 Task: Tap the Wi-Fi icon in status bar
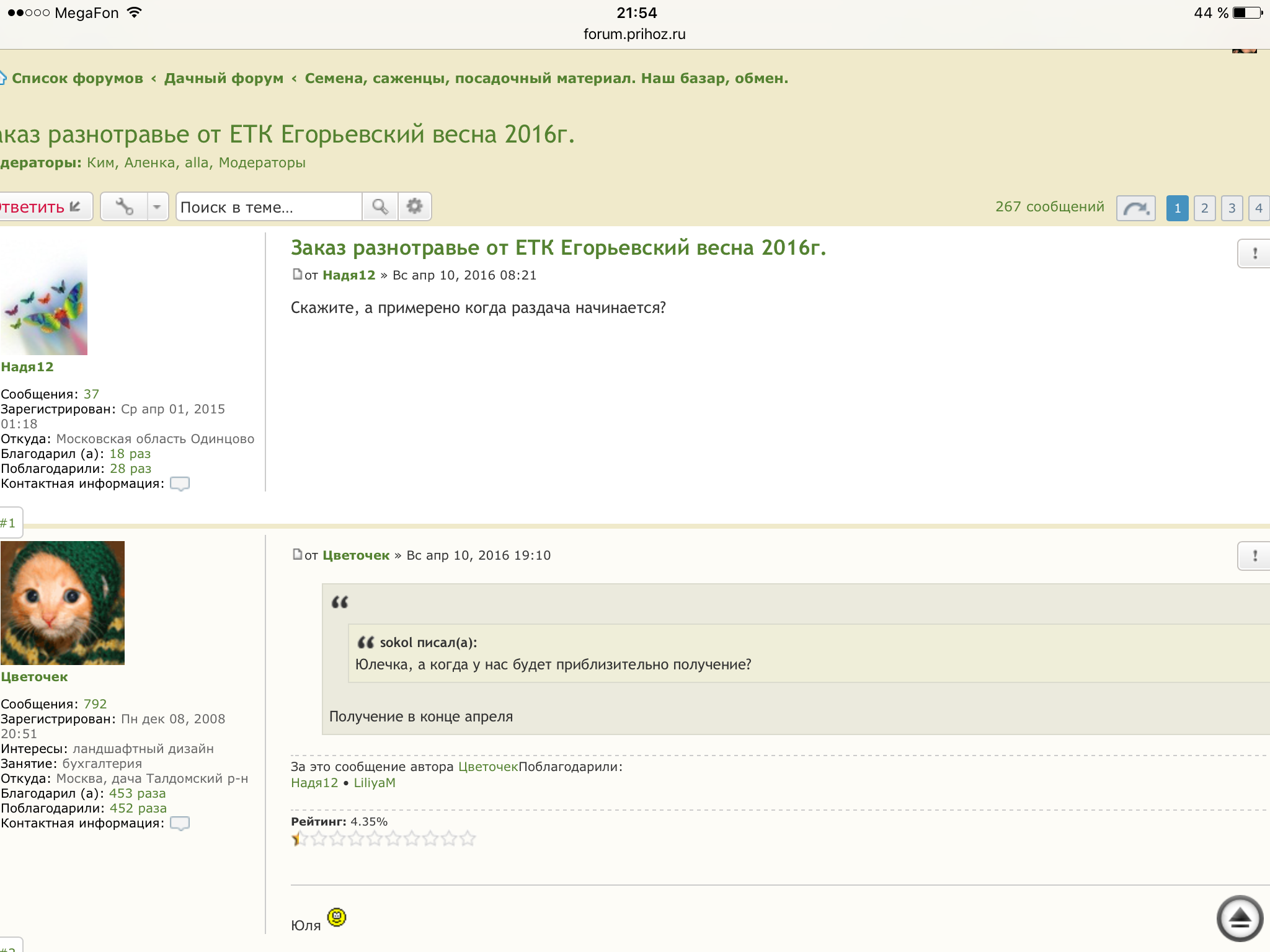pos(134,12)
